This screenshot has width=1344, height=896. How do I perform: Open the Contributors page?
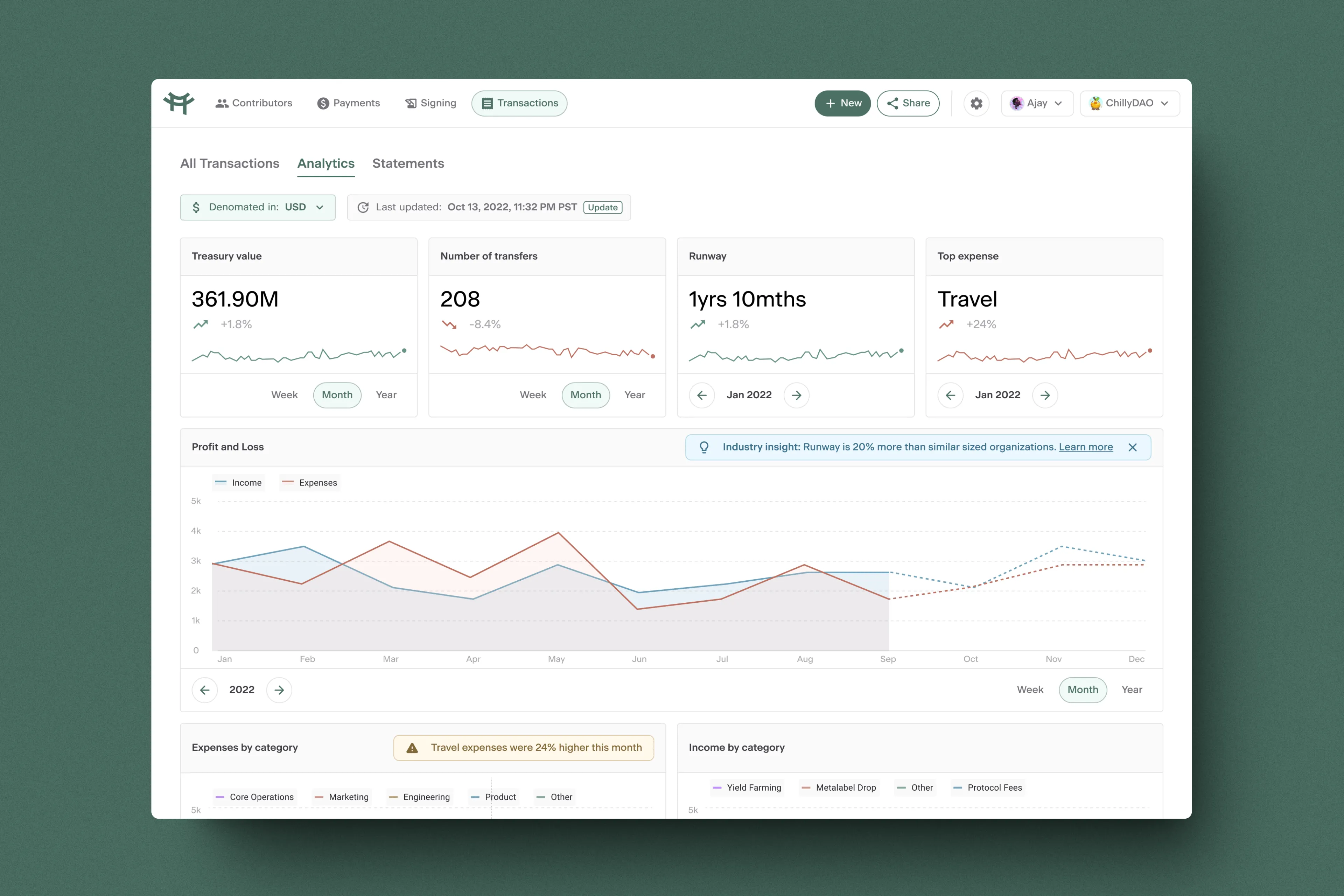click(254, 104)
